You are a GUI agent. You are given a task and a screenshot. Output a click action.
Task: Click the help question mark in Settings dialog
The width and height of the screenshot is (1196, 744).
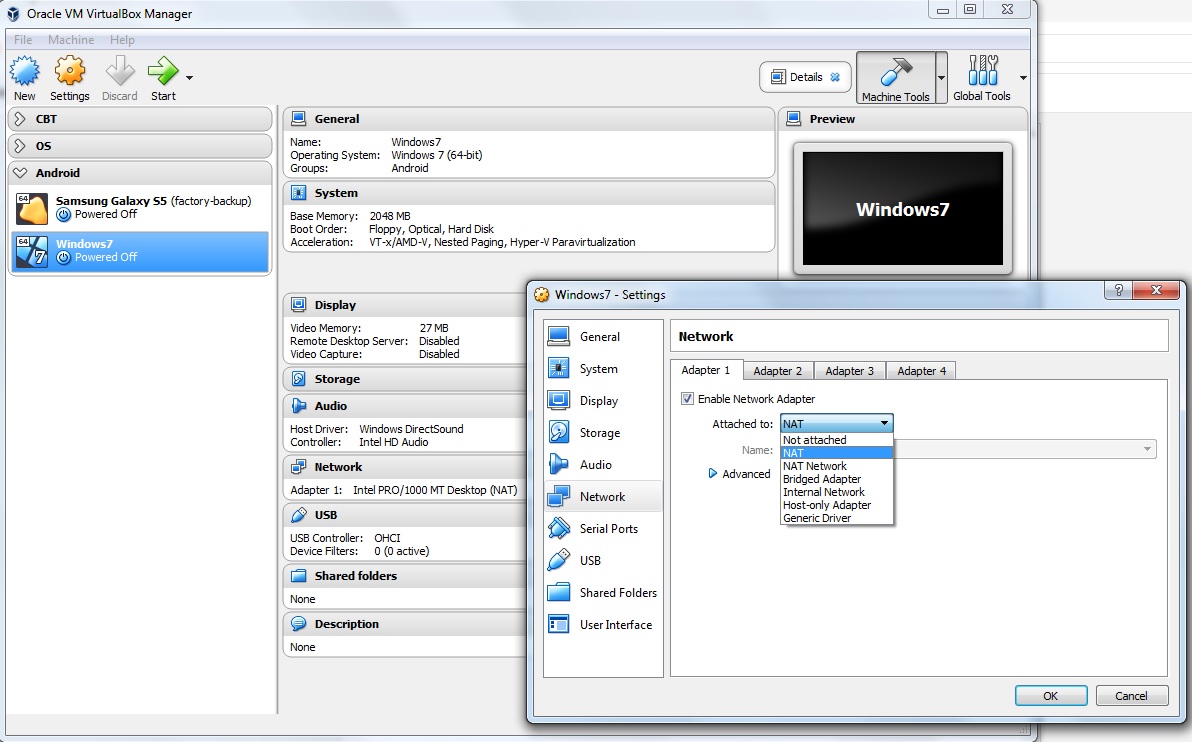click(x=1118, y=290)
